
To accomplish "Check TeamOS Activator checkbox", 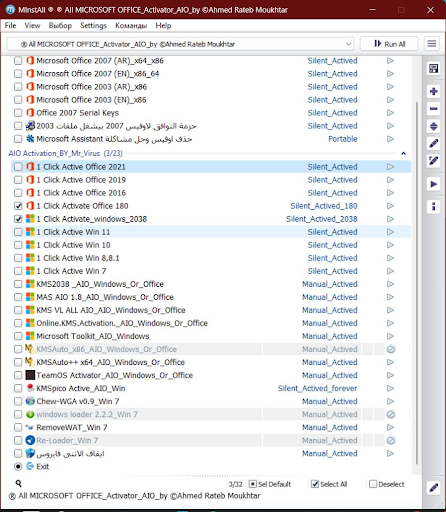I will point(18,375).
